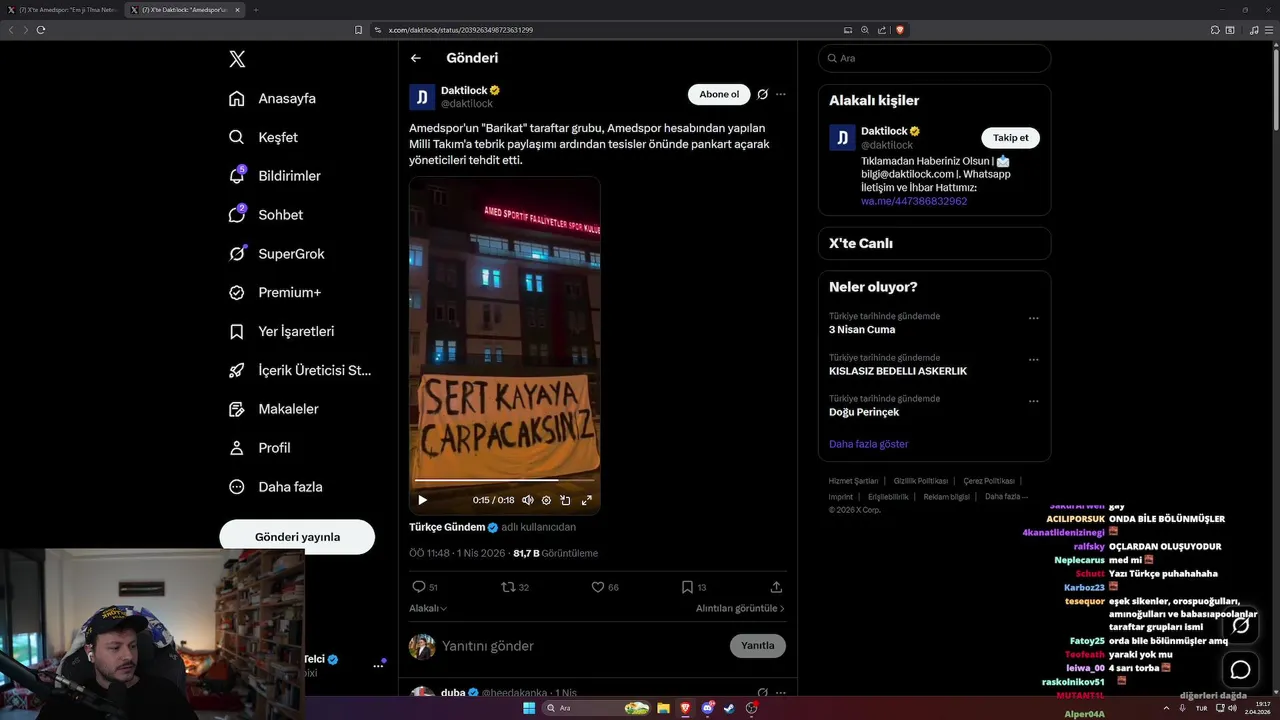Open Doğu Perinçek trend
This screenshot has width=1280, height=720.
pyautogui.click(x=864, y=412)
